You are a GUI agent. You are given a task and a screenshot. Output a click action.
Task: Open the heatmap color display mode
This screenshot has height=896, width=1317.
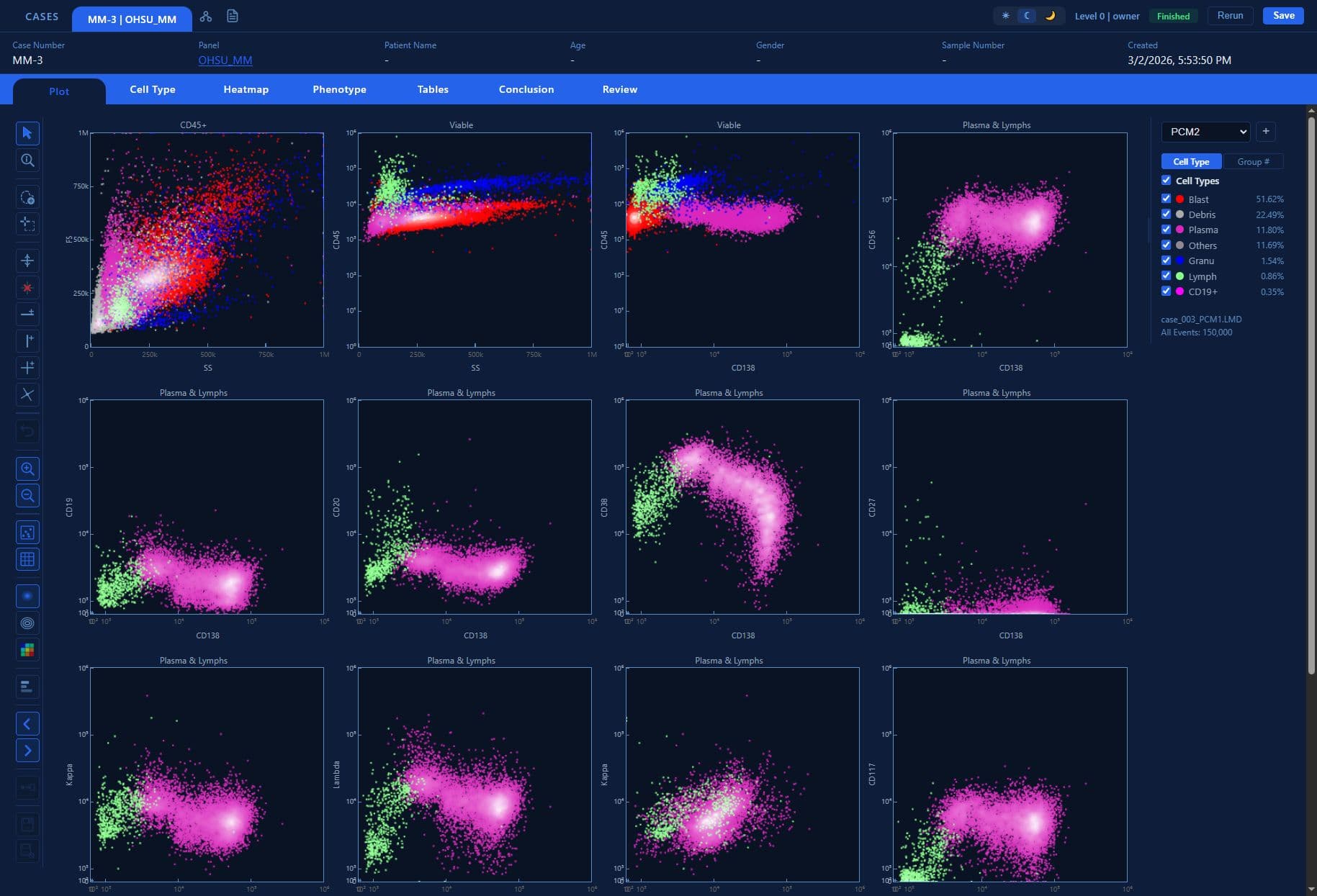(27, 650)
